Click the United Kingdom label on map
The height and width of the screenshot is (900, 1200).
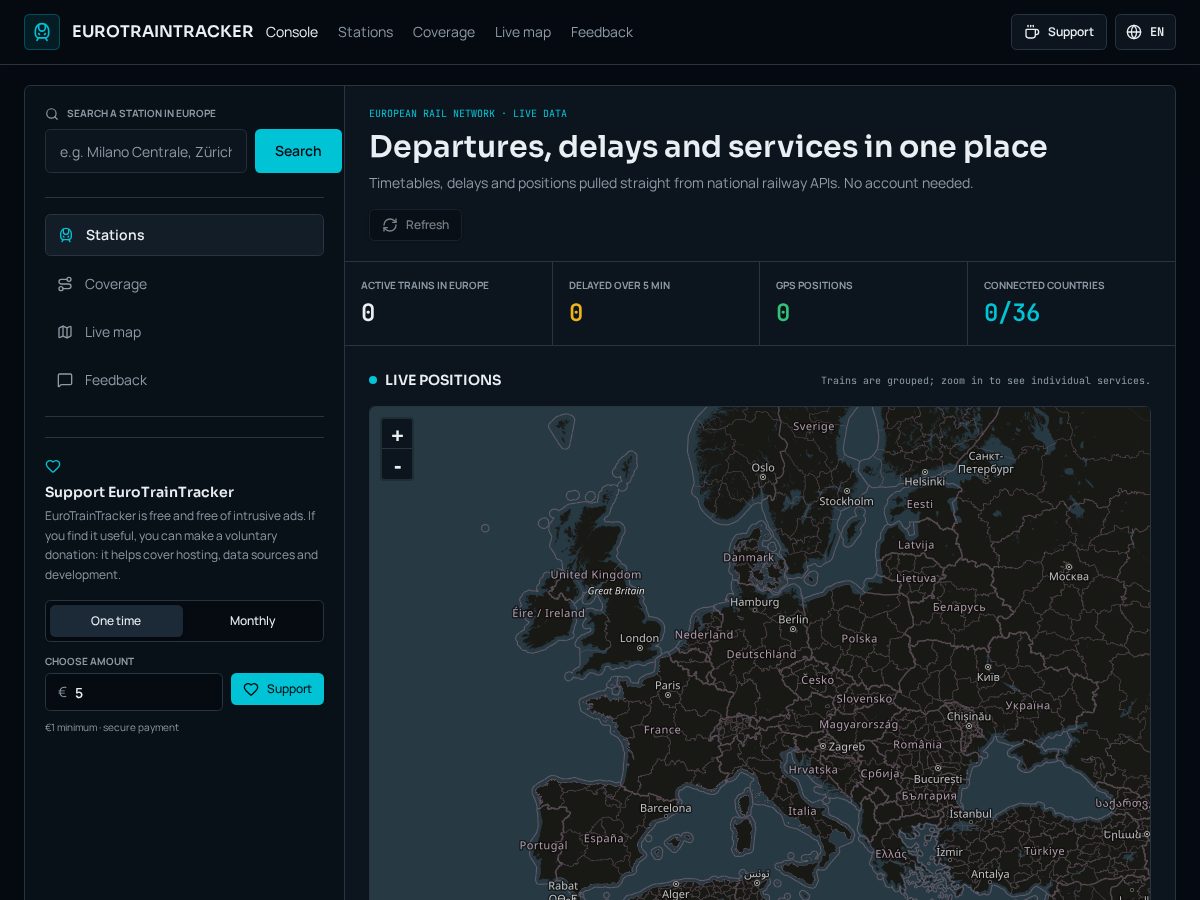click(596, 575)
